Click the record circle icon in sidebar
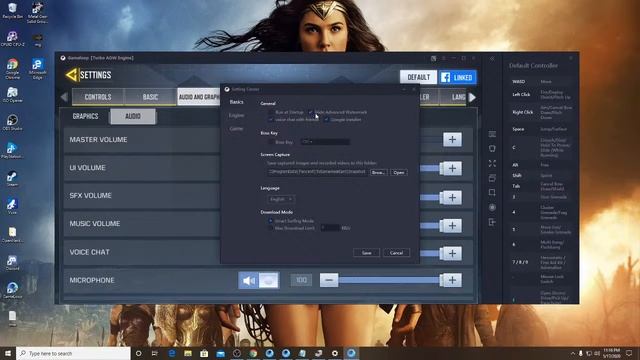640x360 pixels. click(x=492, y=207)
